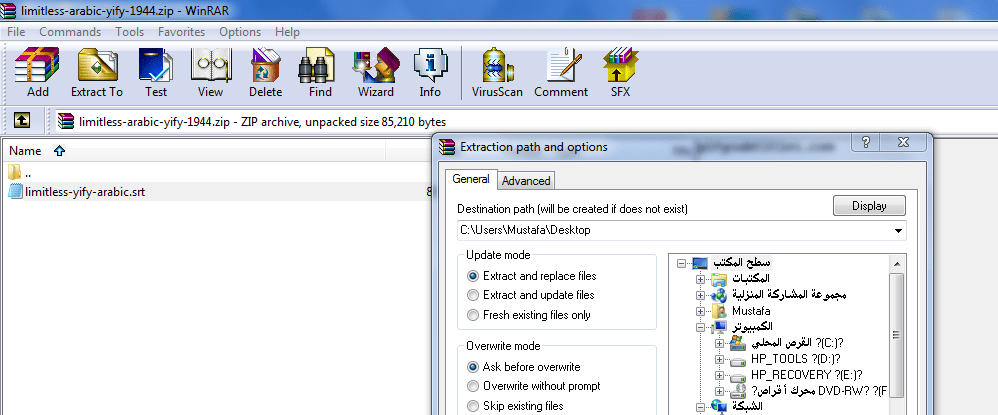Switch to the Advanced tab
998x415 pixels.
(526, 181)
